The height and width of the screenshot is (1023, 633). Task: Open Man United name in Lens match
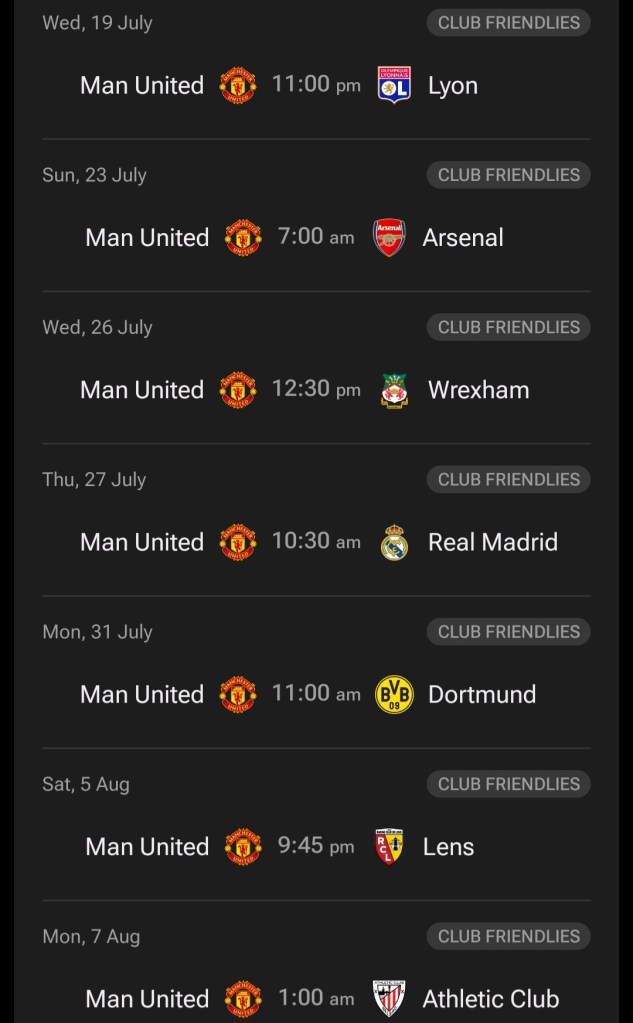coord(147,846)
